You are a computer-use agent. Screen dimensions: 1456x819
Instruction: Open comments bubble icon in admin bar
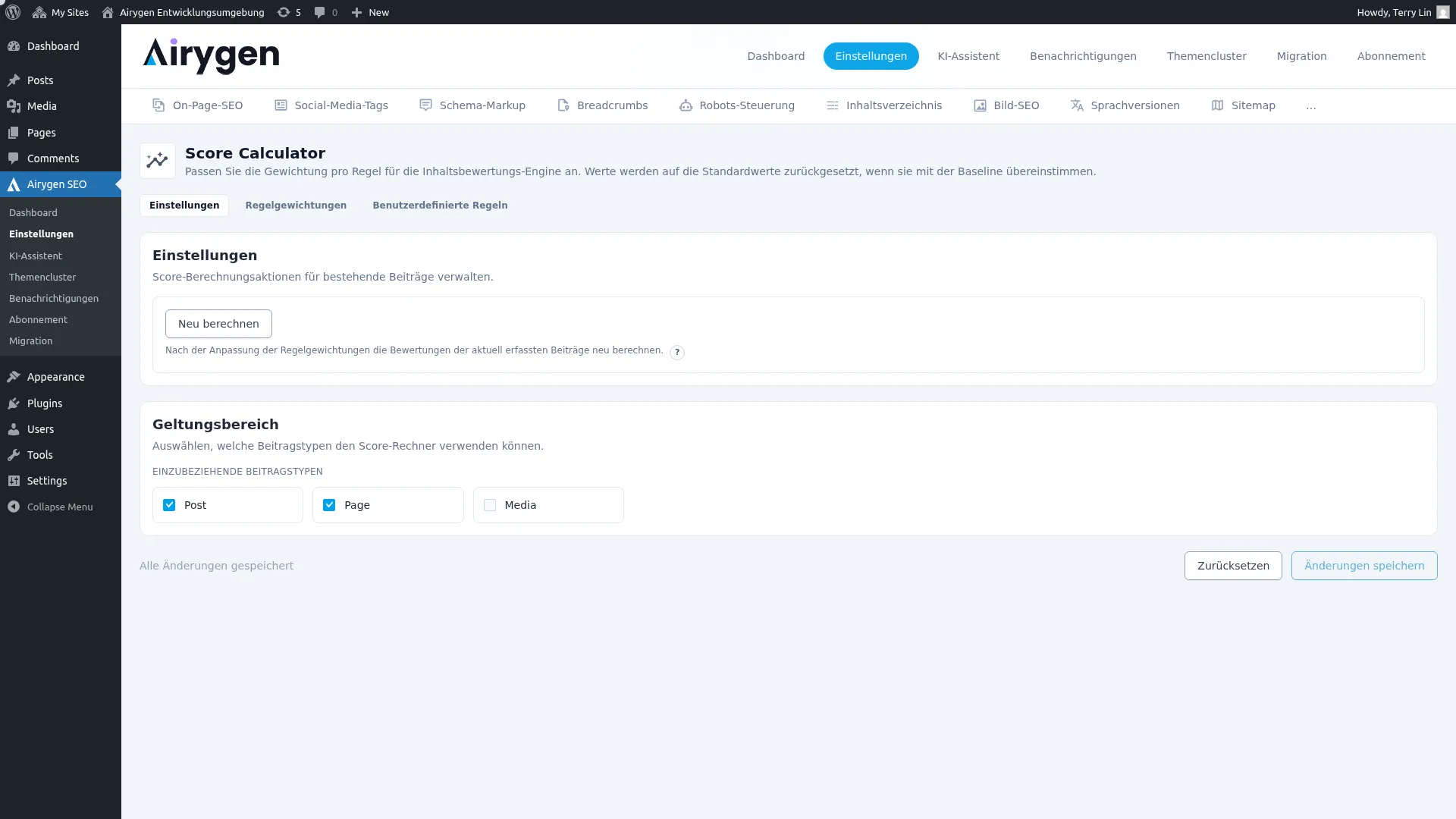coord(320,12)
